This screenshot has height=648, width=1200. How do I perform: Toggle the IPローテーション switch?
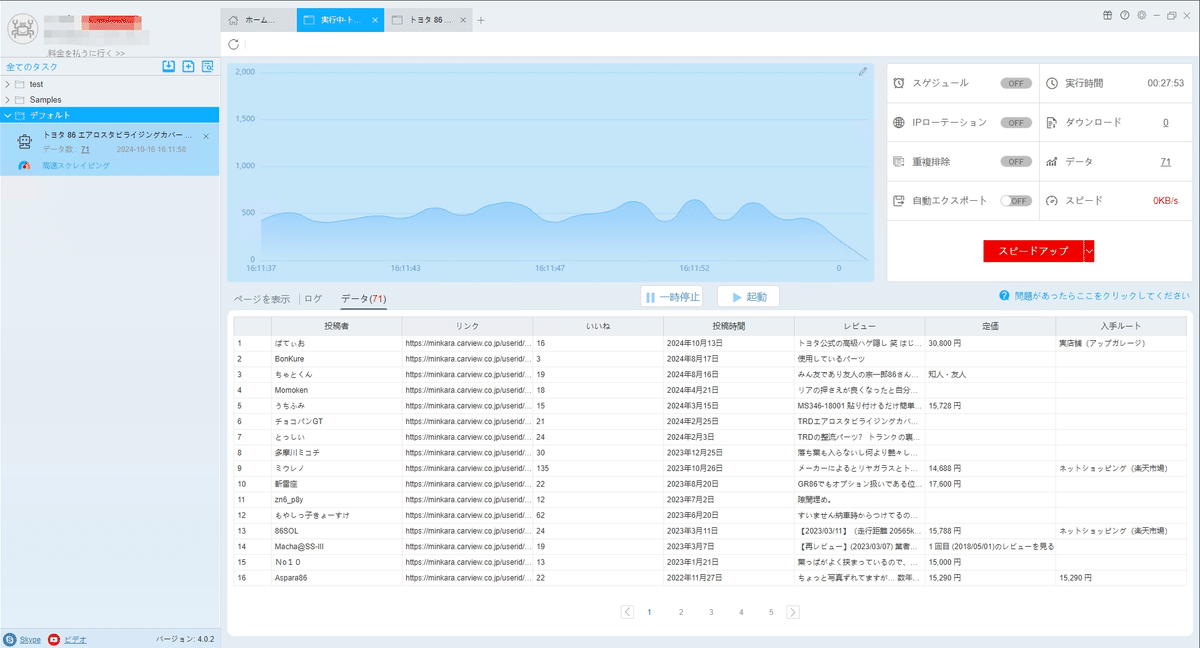coord(1016,122)
